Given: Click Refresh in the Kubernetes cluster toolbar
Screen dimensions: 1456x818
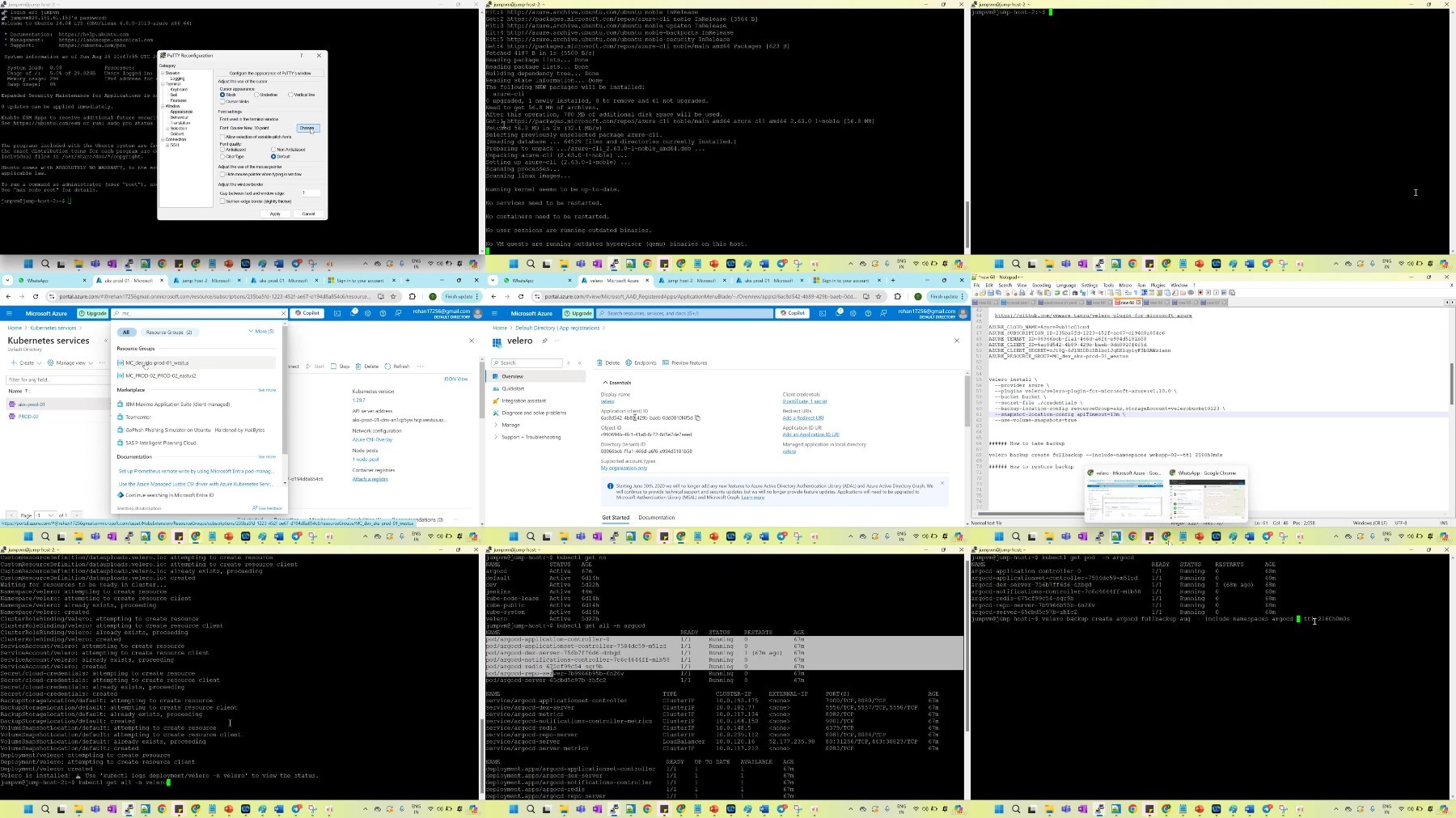Looking at the screenshot, I should tap(397, 367).
